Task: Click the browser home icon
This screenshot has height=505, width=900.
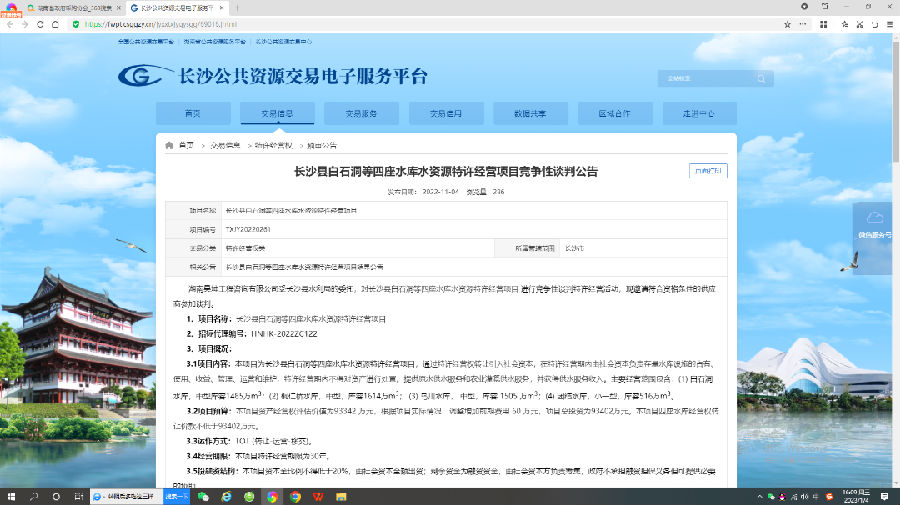Action: click(x=57, y=23)
